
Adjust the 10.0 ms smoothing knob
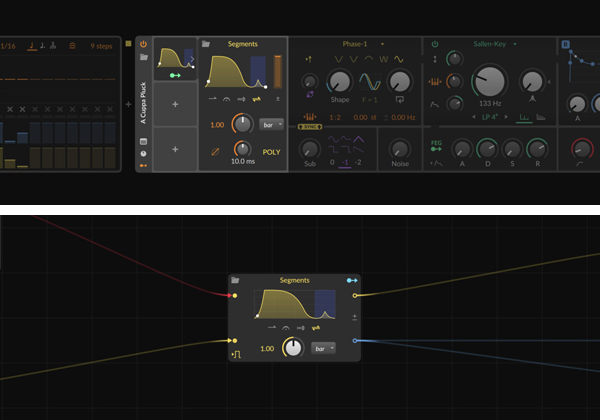coord(243,149)
